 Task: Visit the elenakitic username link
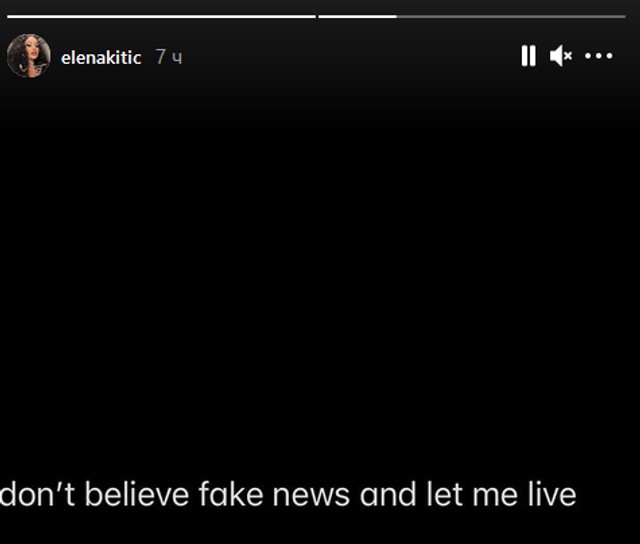point(101,58)
